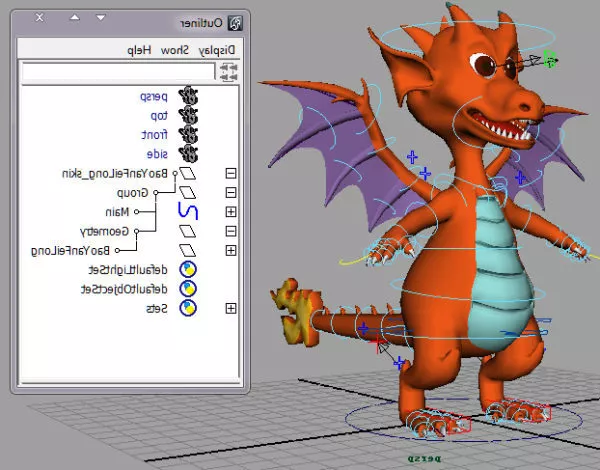600x470 pixels.
Task: Click the defaultLightSet set icon
Action: click(x=188, y=269)
